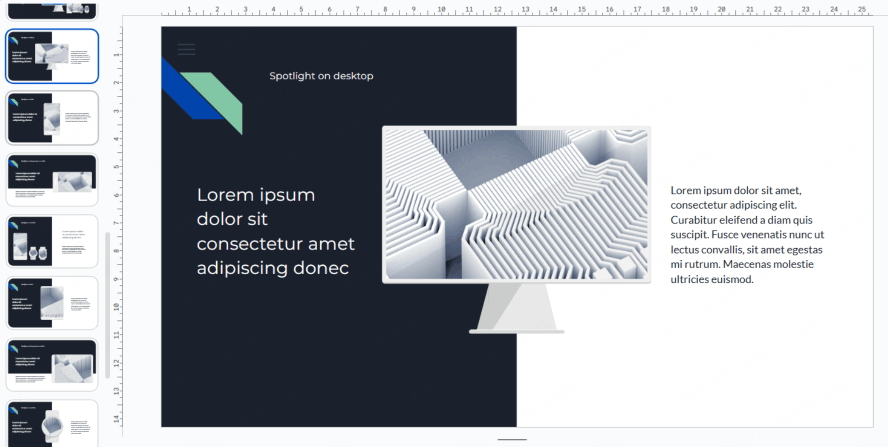Open the currently selected slide thumbnail
888x448 pixels.
point(52,56)
